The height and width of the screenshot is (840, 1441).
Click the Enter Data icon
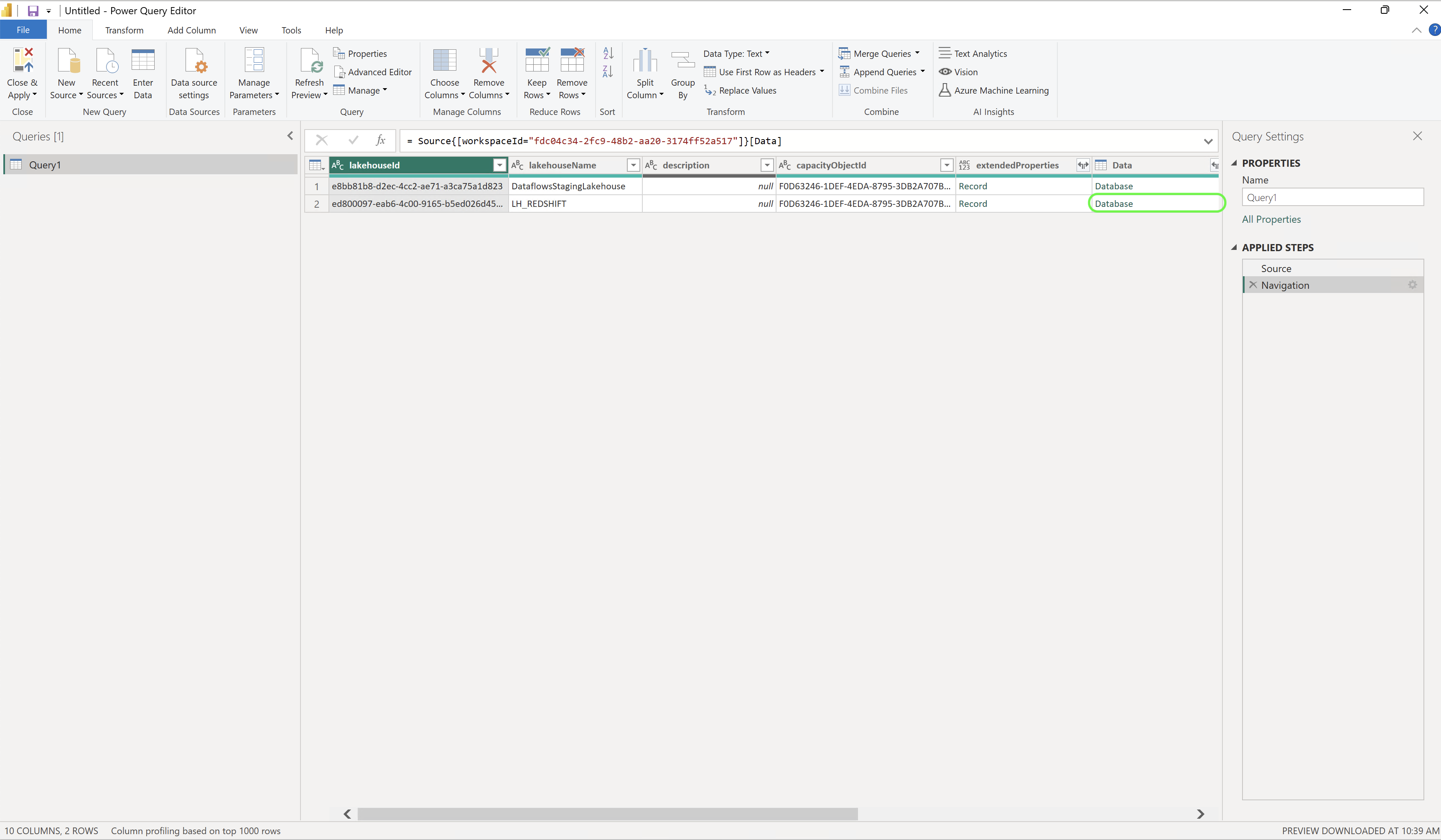(x=143, y=61)
